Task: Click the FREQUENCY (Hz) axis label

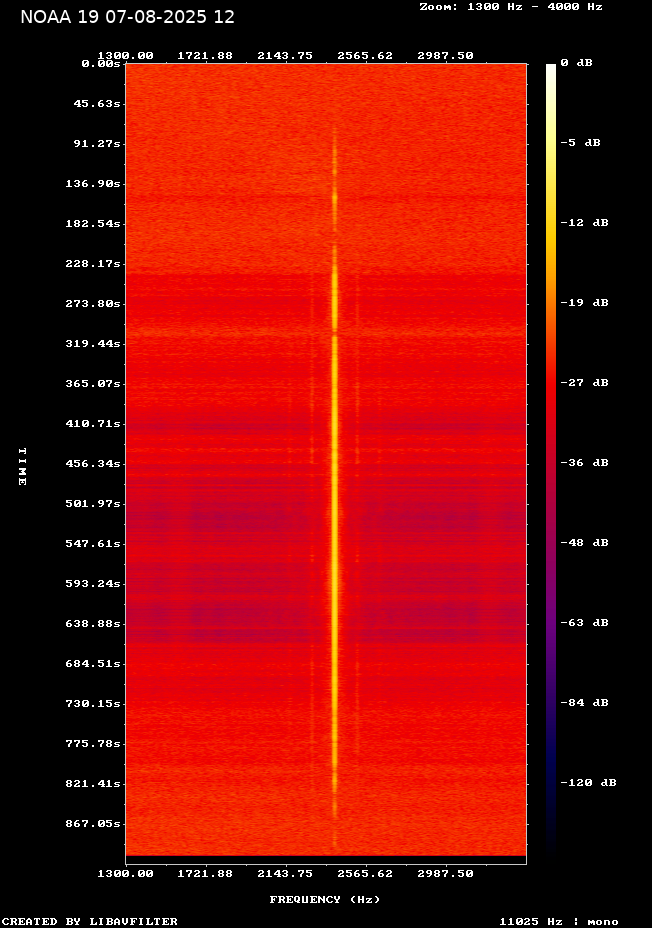Action: tap(325, 900)
